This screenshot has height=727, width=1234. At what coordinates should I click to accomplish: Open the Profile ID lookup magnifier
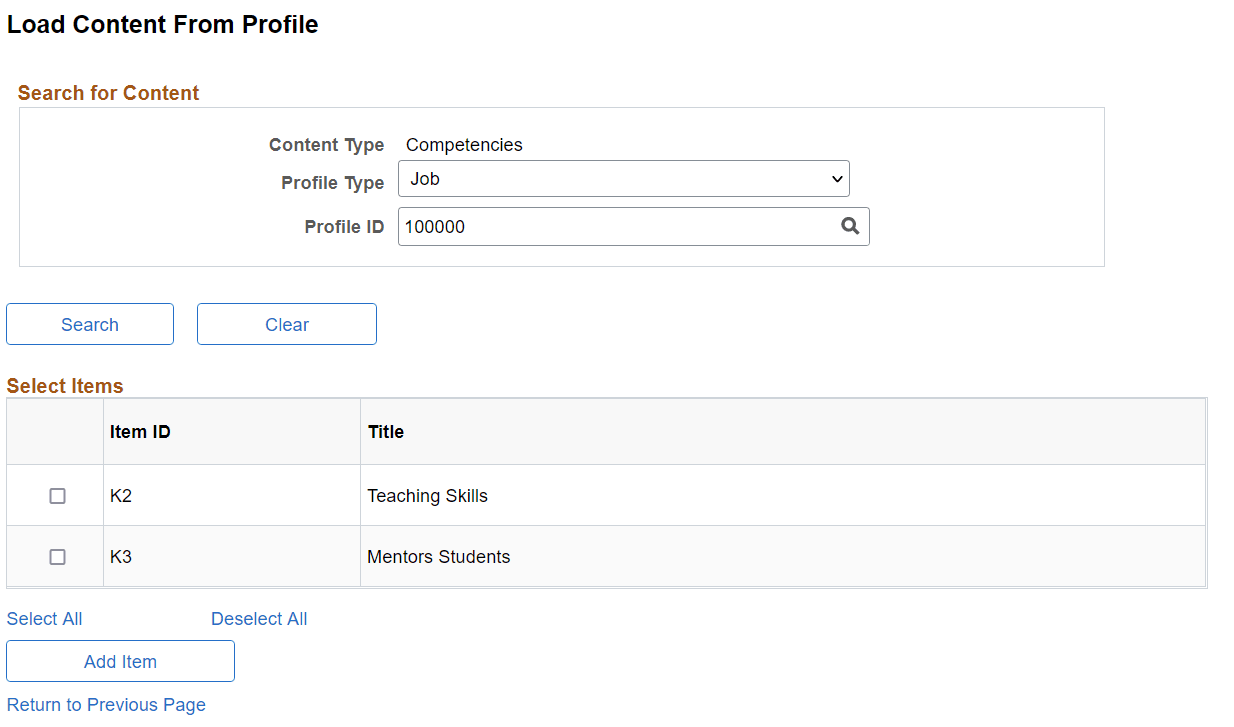(850, 226)
